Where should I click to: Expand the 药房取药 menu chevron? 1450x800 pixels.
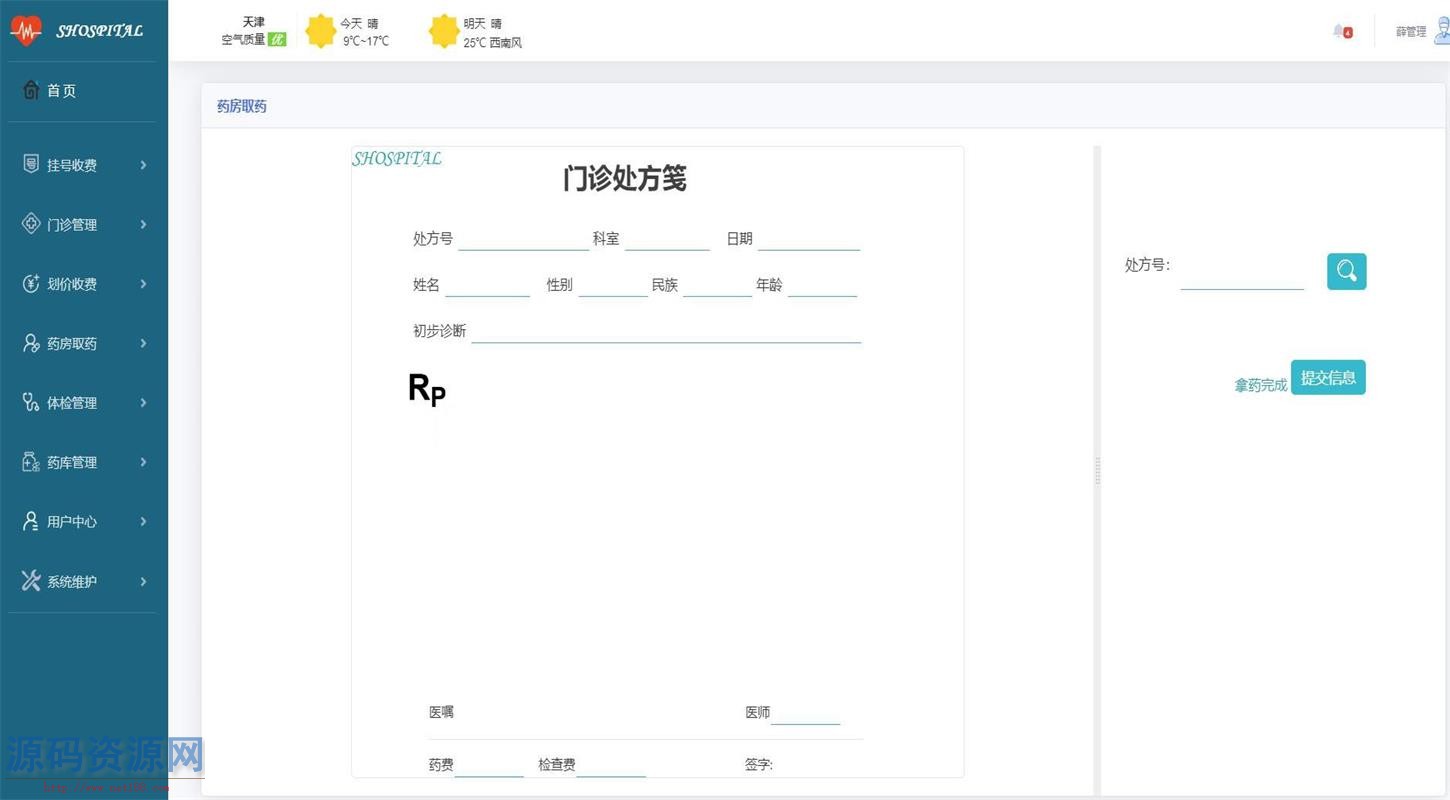coord(143,343)
